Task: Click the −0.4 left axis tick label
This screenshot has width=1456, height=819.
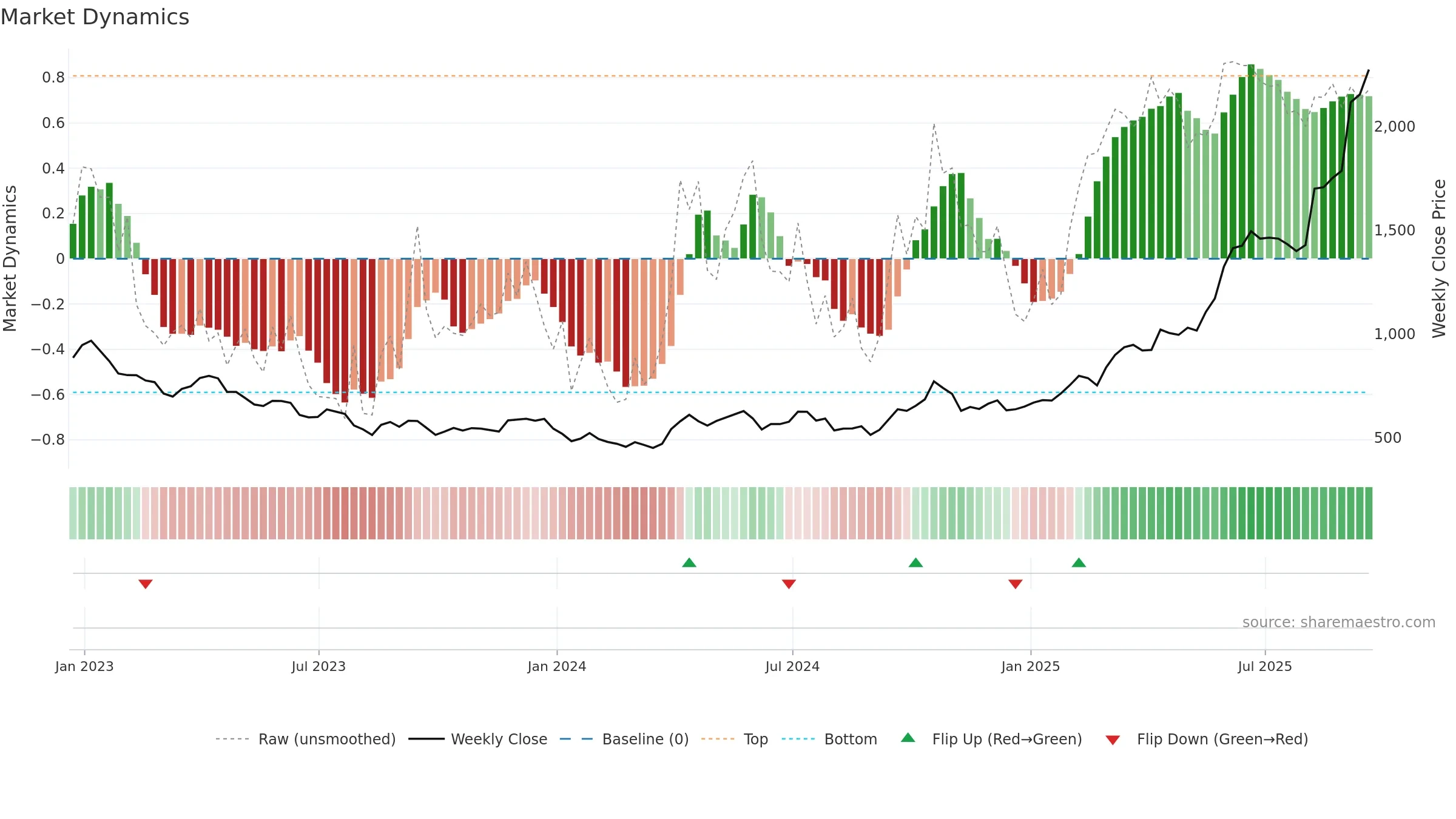Action: click(x=48, y=349)
